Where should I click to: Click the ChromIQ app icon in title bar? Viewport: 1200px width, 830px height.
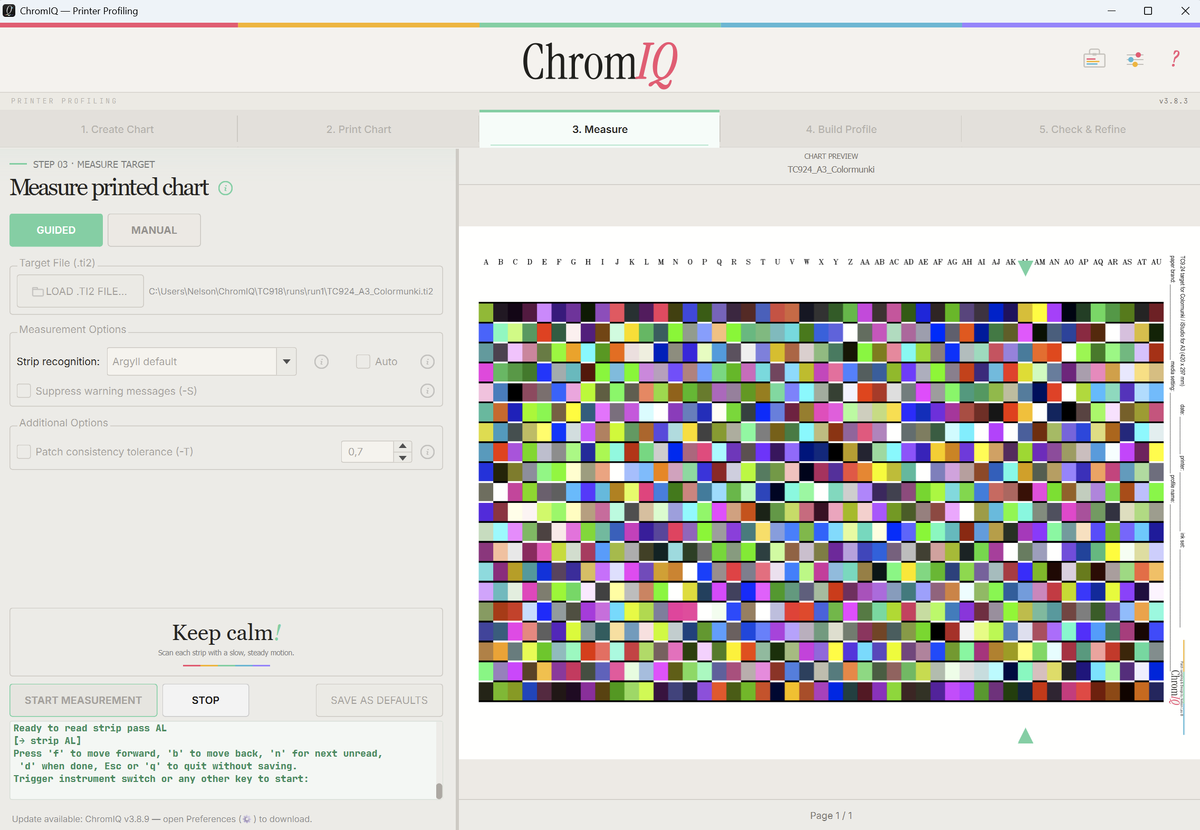pos(9,11)
